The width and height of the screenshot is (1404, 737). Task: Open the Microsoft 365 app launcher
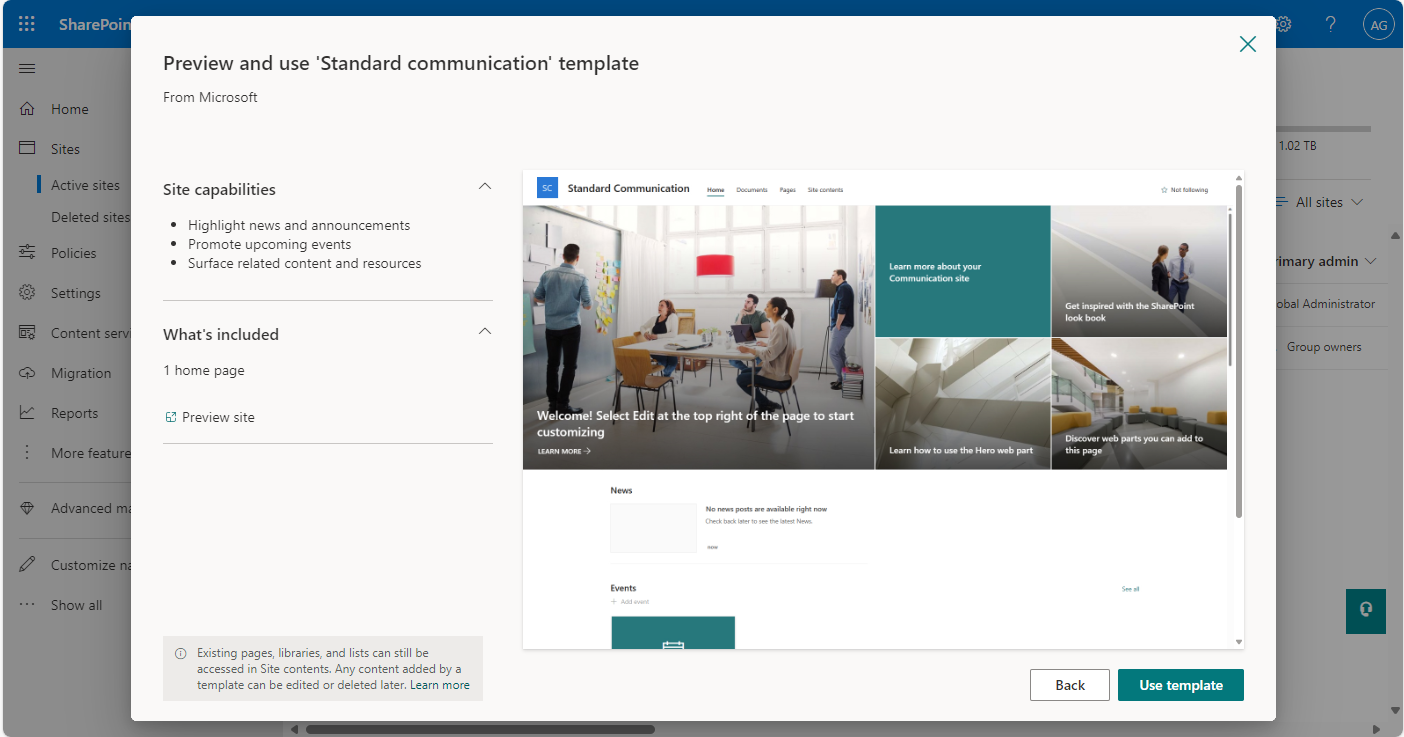[x=27, y=24]
